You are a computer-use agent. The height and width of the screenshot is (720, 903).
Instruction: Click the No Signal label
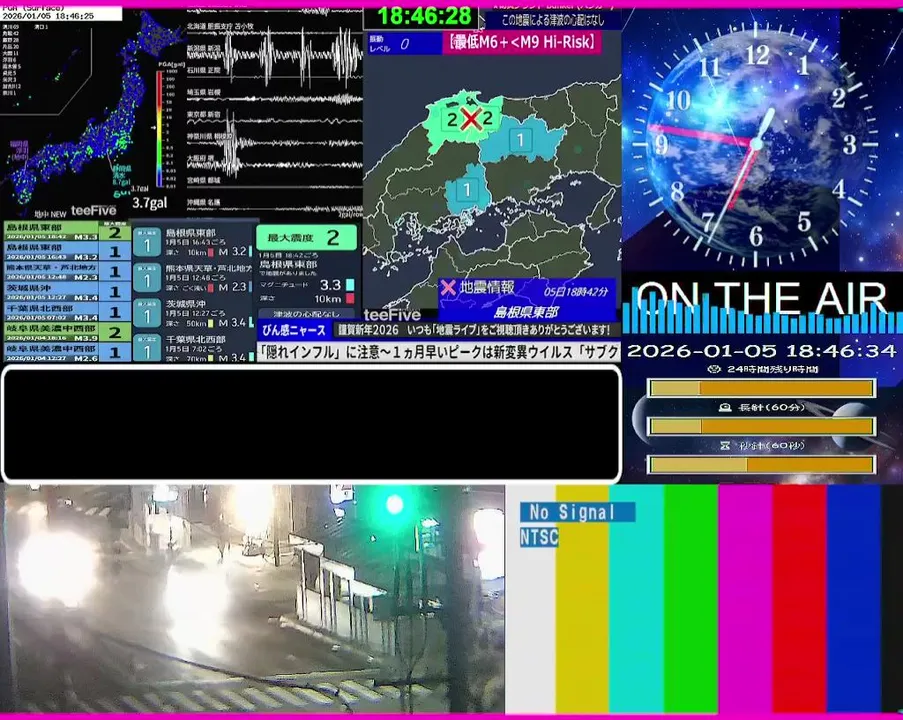coord(577,511)
